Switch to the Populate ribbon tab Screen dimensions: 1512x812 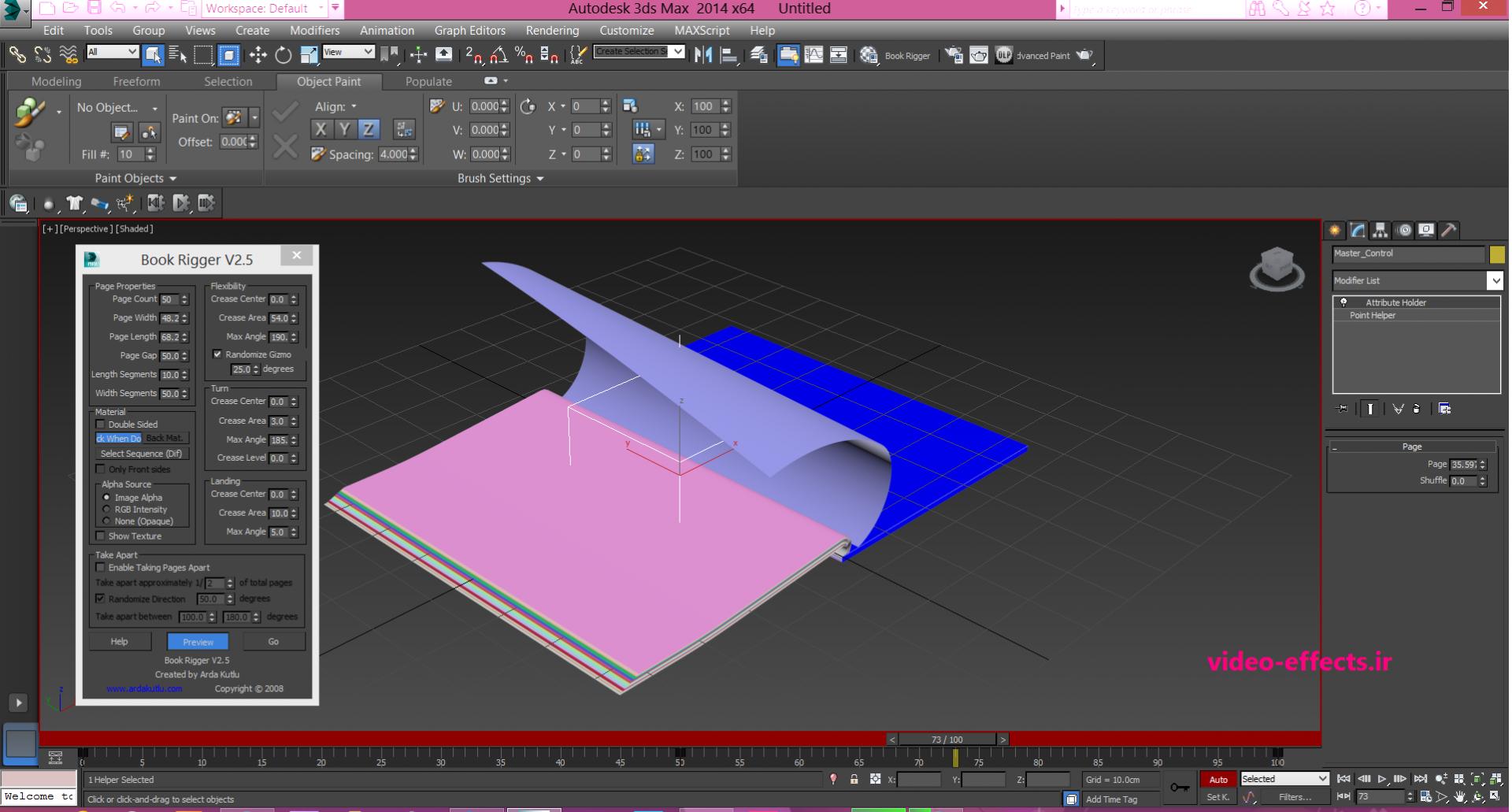coord(428,81)
